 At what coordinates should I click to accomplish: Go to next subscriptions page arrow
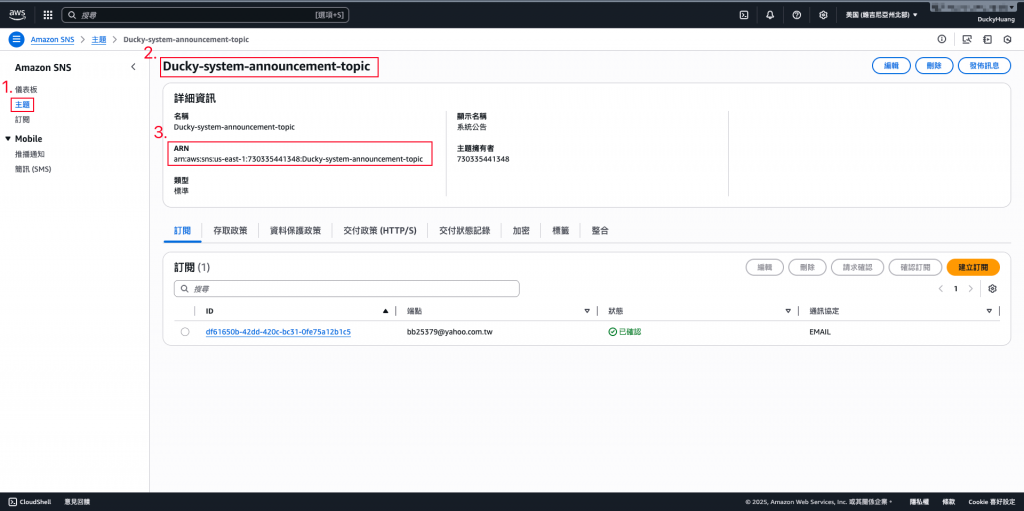click(970, 288)
